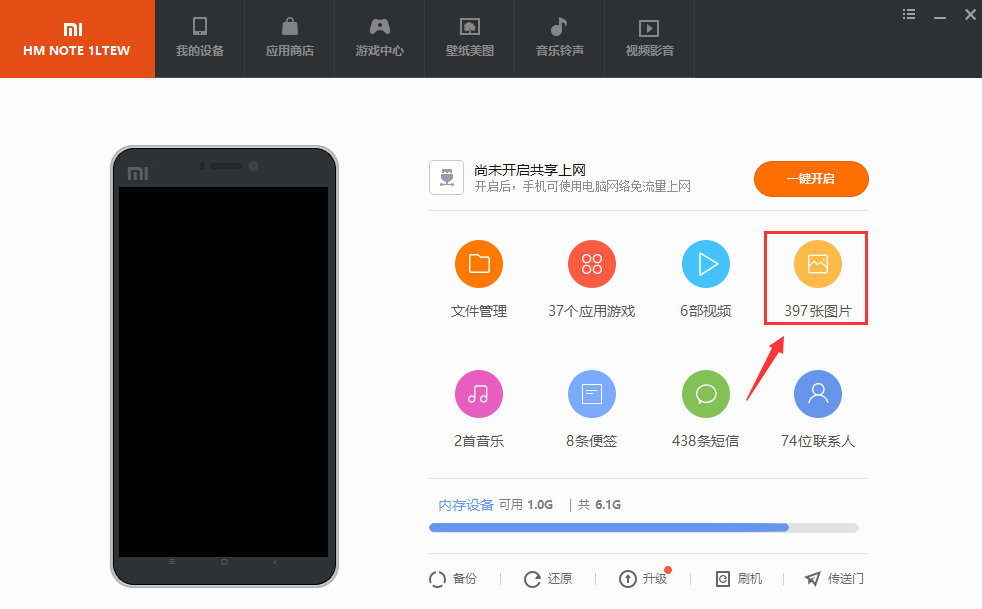Click the list view icon top right
Image resolution: width=982 pixels, height=609 pixels.
[908, 13]
